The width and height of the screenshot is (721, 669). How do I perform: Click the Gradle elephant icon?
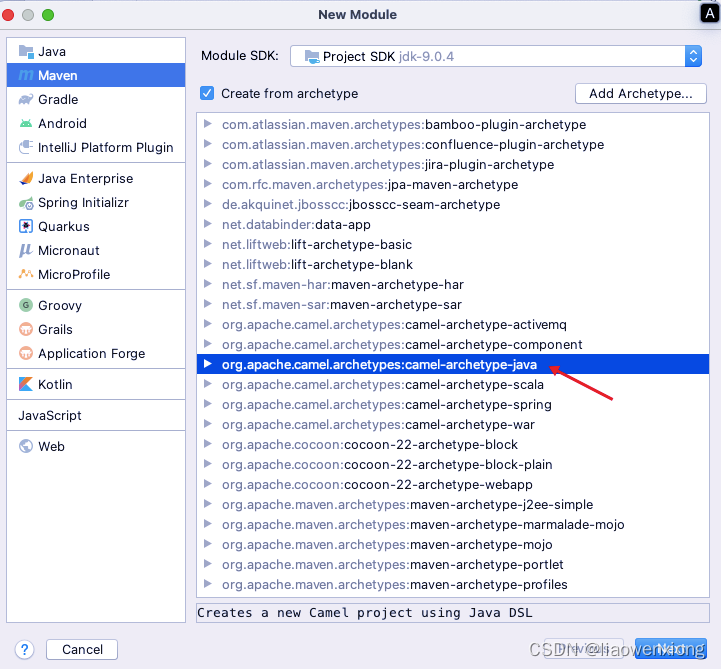coord(26,99)
